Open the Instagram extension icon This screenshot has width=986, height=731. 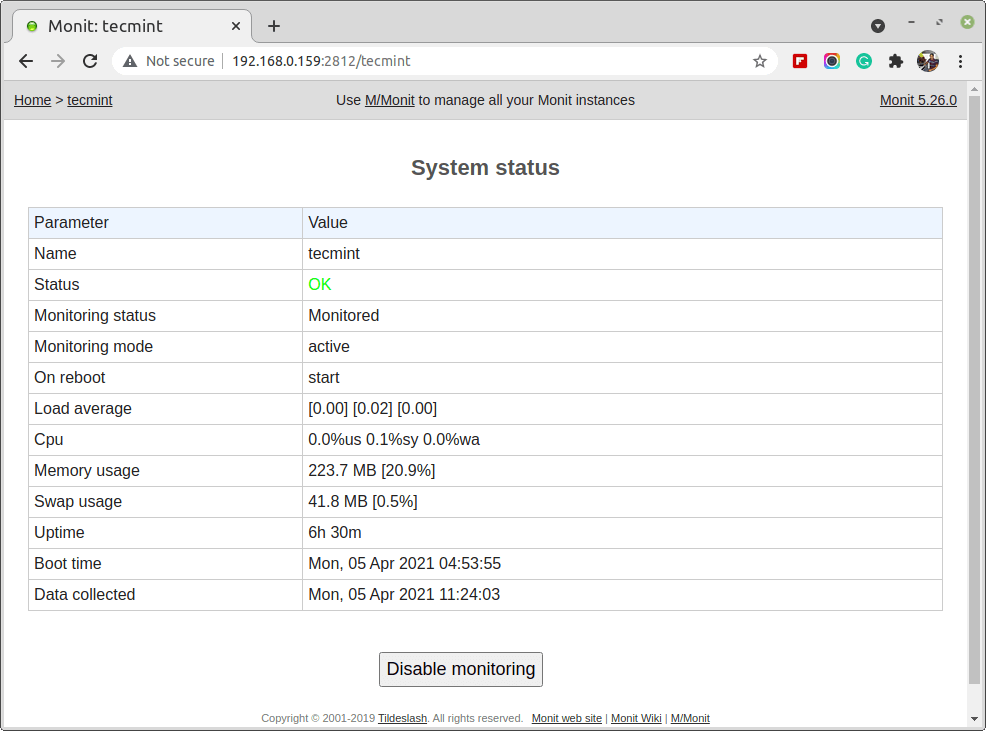tap(831, 61)
